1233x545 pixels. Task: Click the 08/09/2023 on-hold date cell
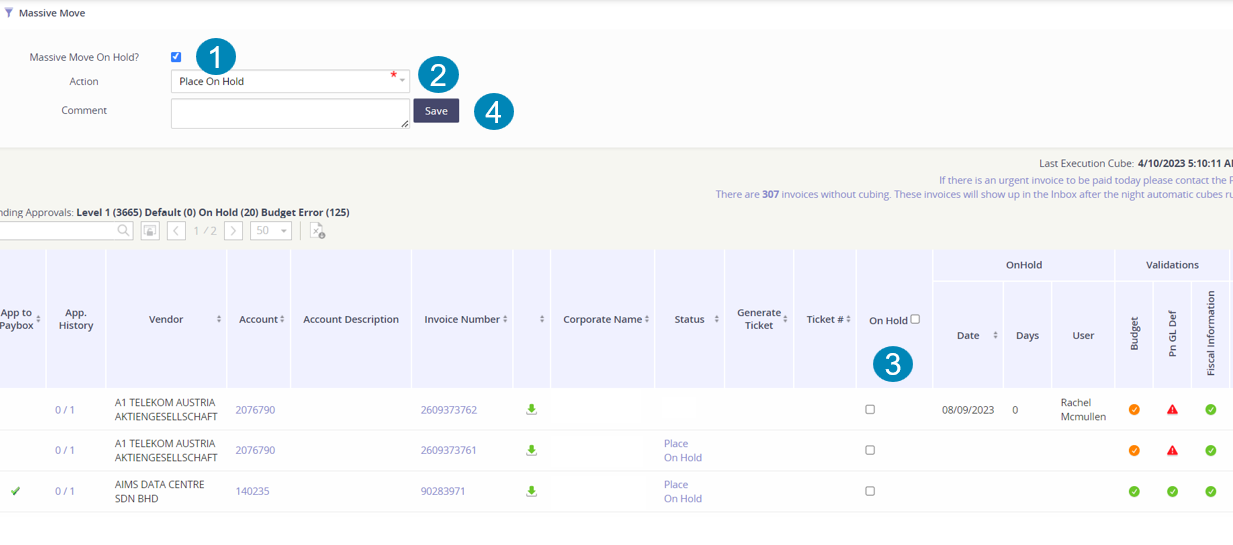click(968, 410)
